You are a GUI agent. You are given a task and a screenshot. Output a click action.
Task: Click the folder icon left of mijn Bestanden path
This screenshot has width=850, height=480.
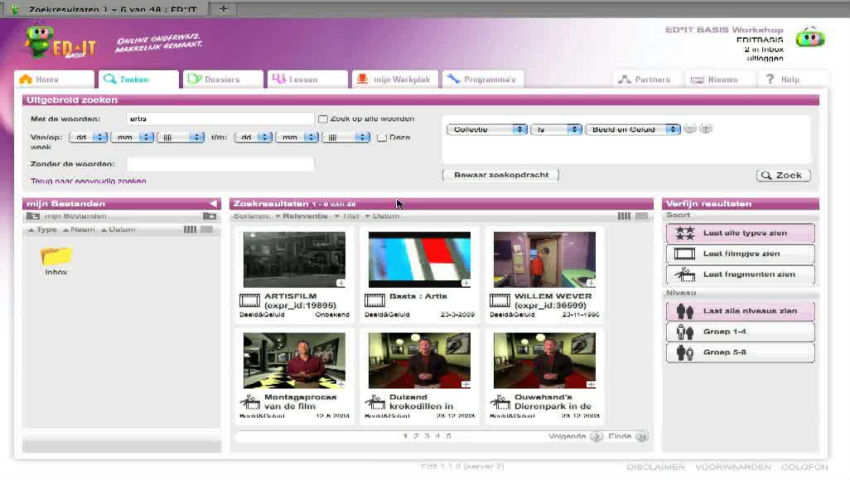(33, 216)
